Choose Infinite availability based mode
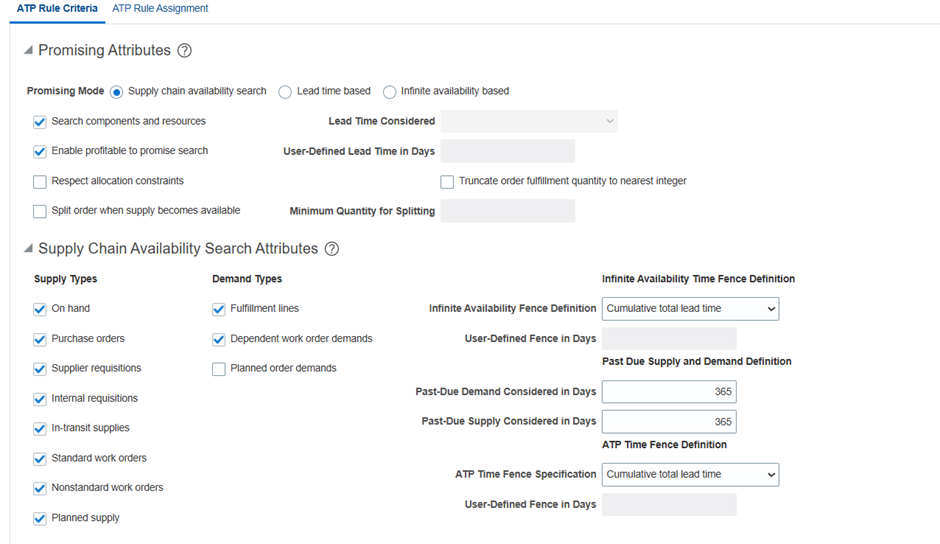940x544 pixels. (390, 92)
